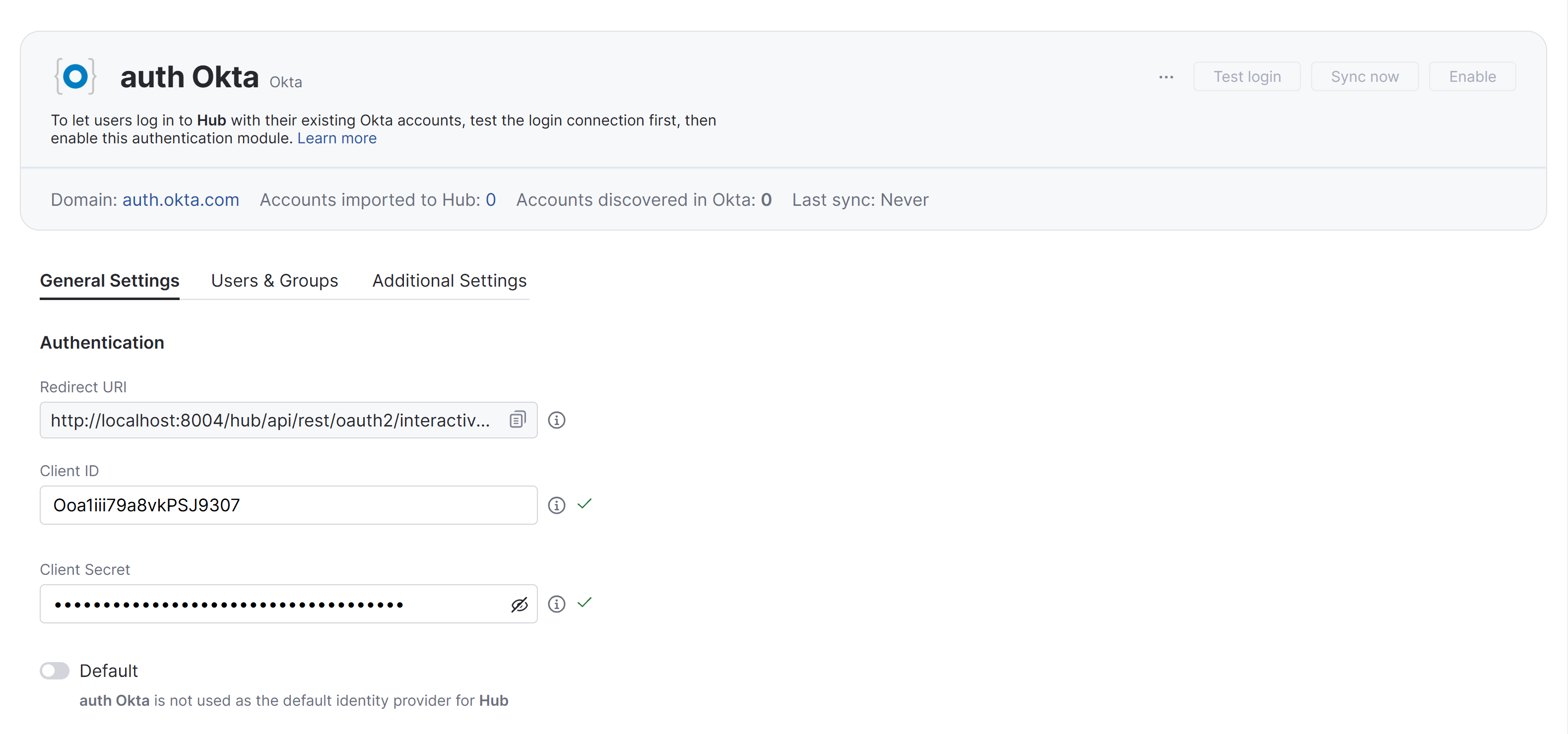Open the Learn more link
Screen dimensions: 1568x734
pyautogui.click(x=336, y=138)
